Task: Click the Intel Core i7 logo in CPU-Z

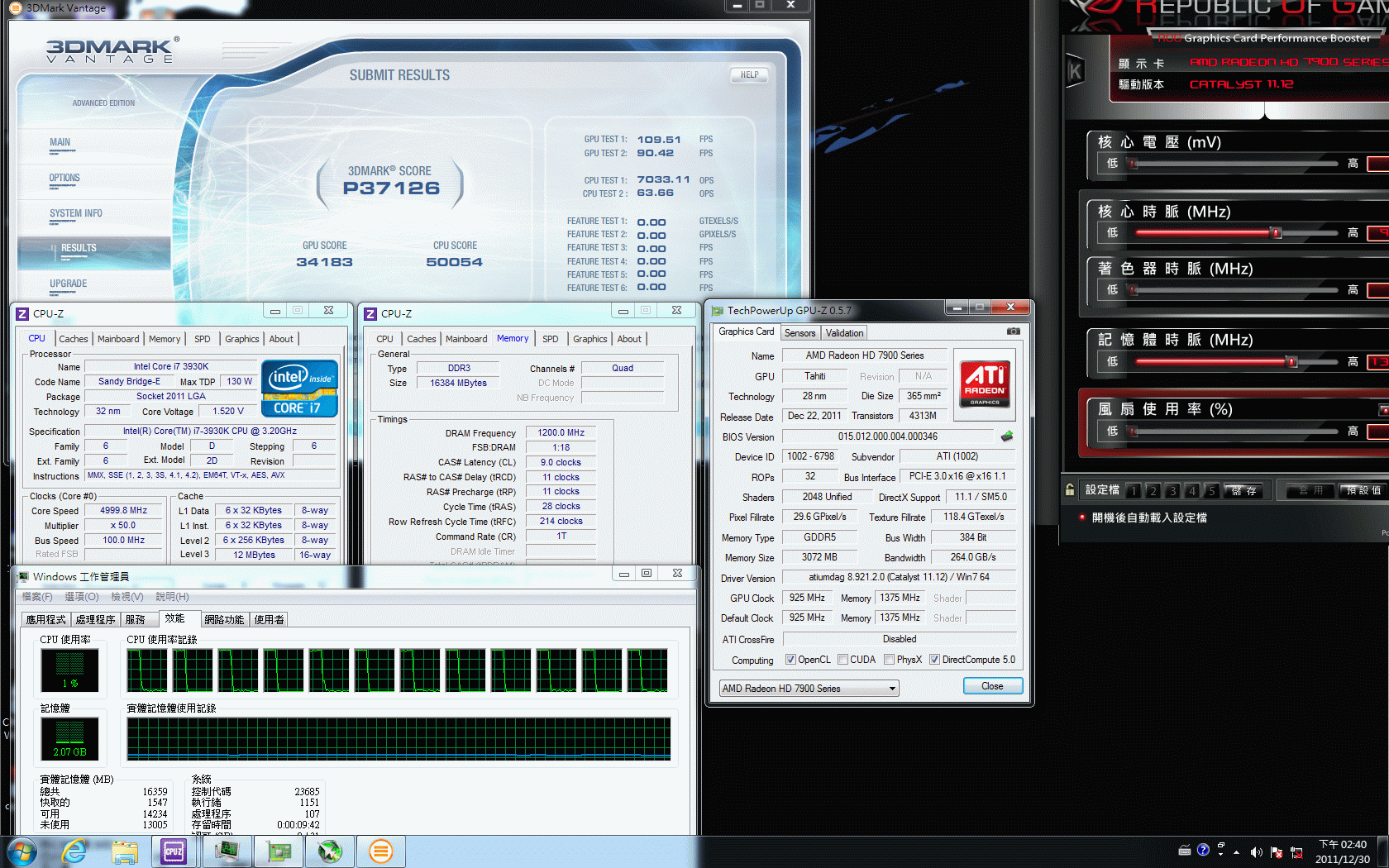Action: [299, 388]
